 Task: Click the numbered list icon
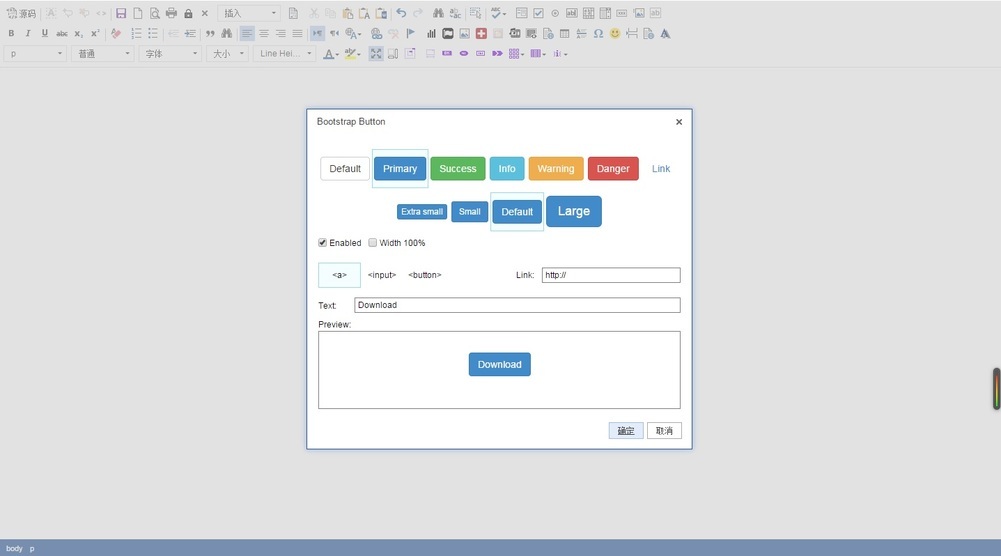click(x=136, y=33)
